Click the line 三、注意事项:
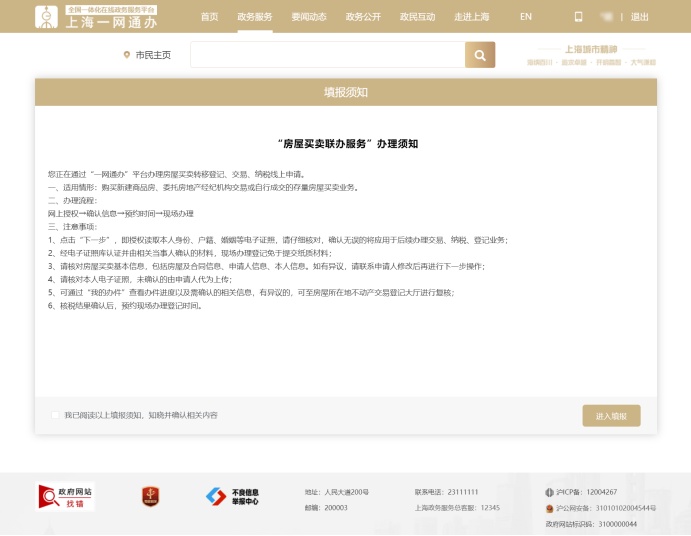This screenshot has width=691, height=536. point(72,227)
